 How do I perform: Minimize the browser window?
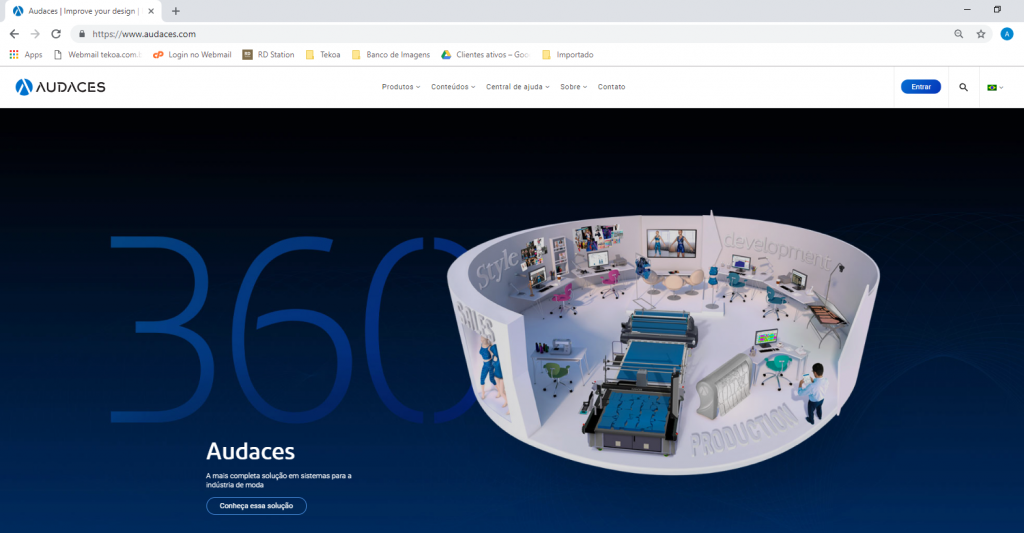click(967, 10)
